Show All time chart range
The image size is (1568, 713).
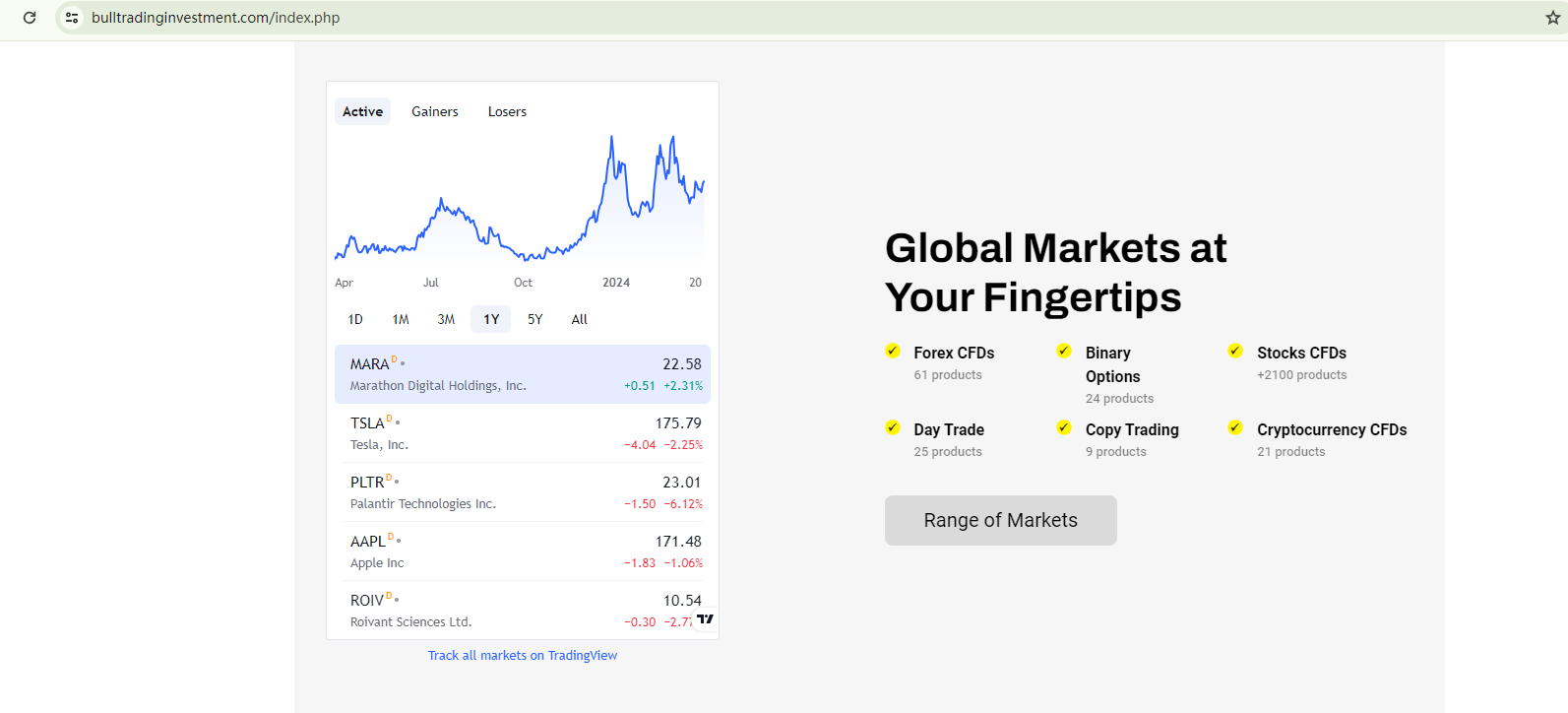coord(579,319)
